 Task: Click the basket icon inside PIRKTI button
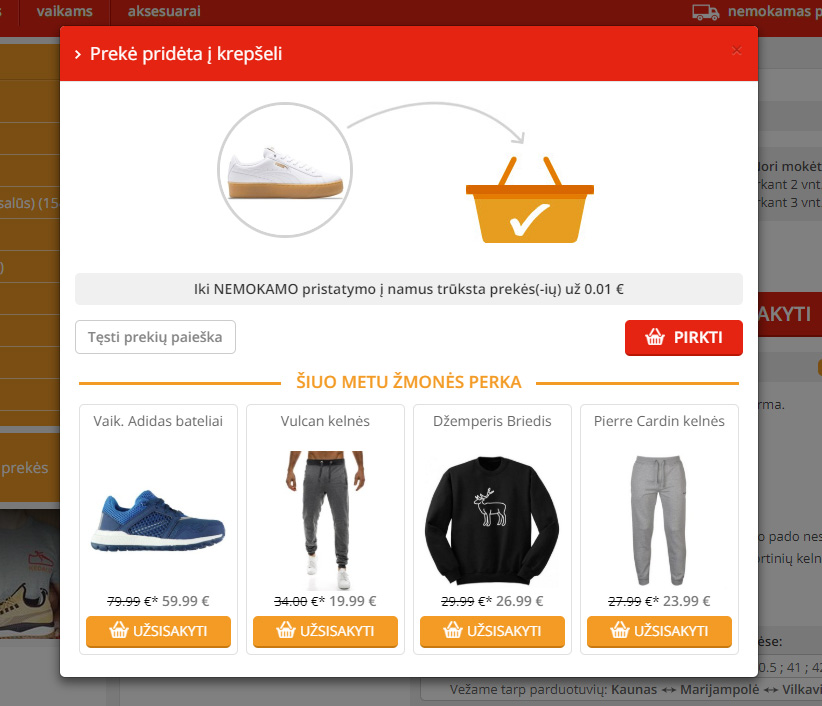[655, 337]
